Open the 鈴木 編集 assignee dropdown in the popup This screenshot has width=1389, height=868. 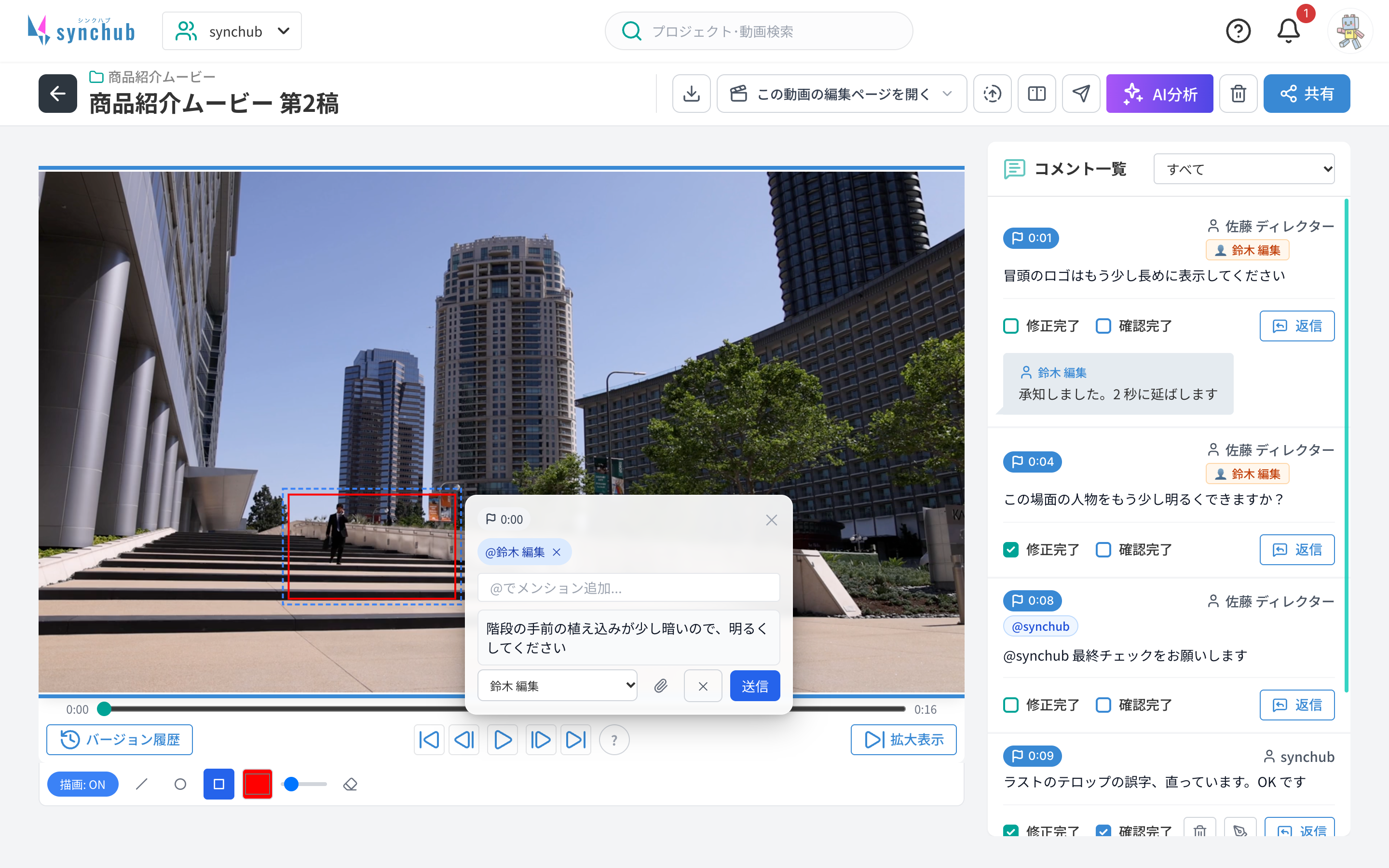[558, 685]
